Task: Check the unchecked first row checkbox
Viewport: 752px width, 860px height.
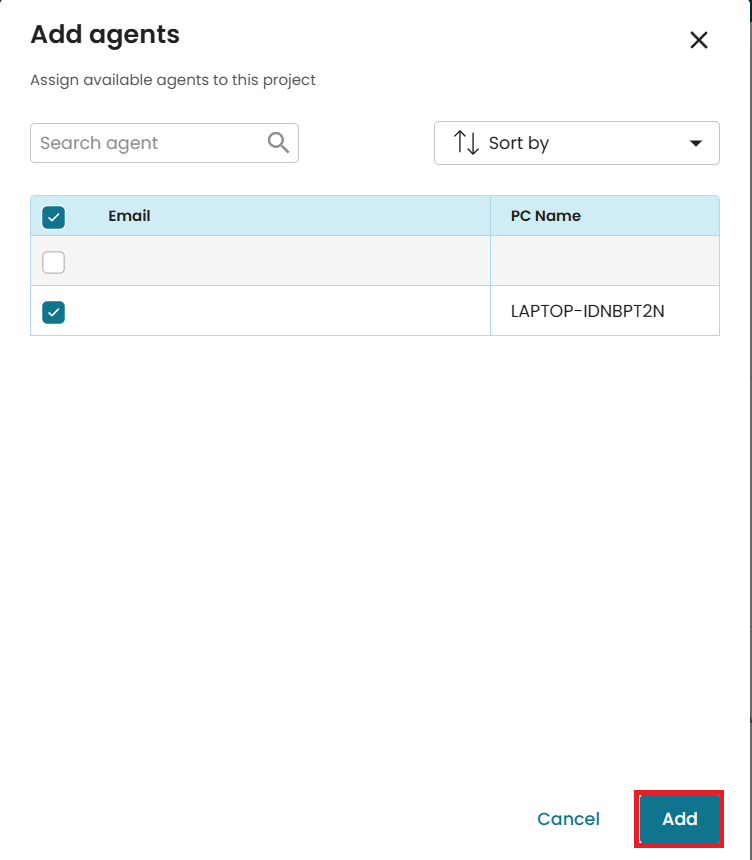Action: click(x=54, y=262)
